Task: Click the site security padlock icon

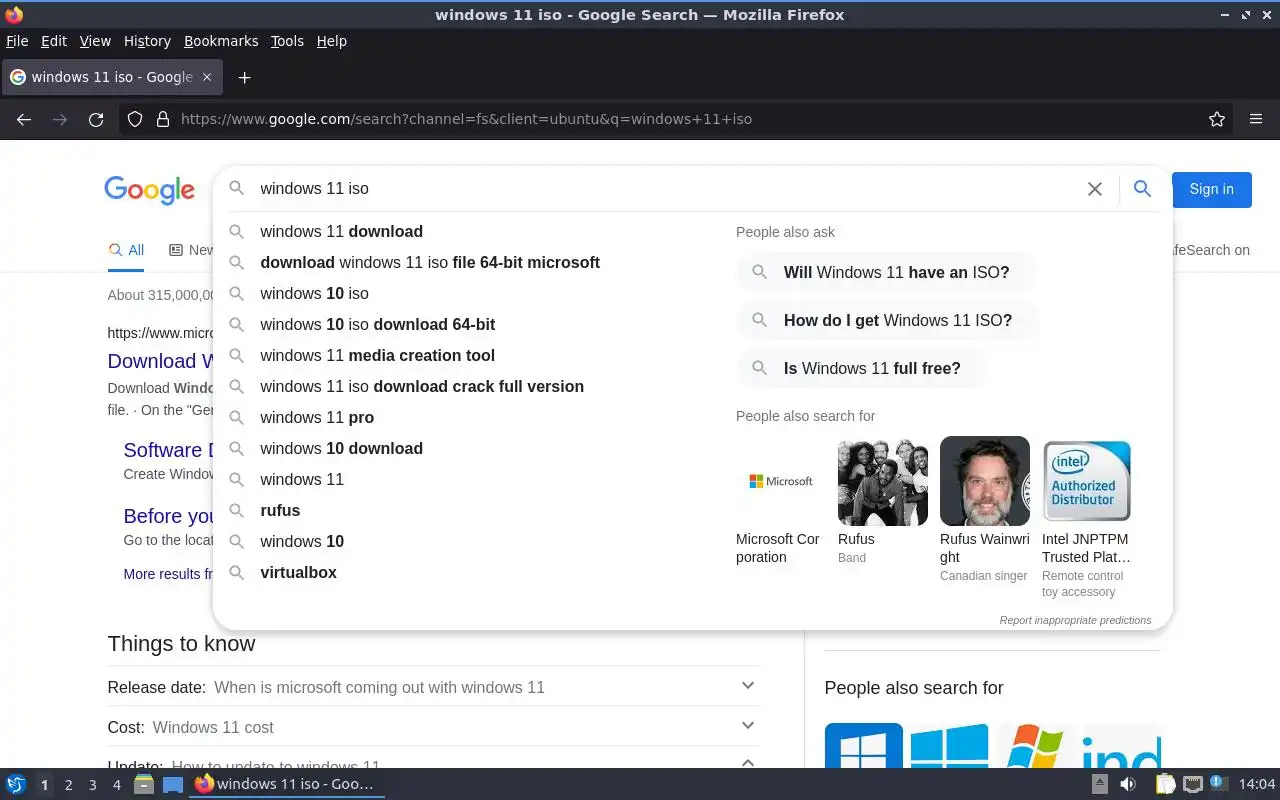Action: (x=163, y=119)
